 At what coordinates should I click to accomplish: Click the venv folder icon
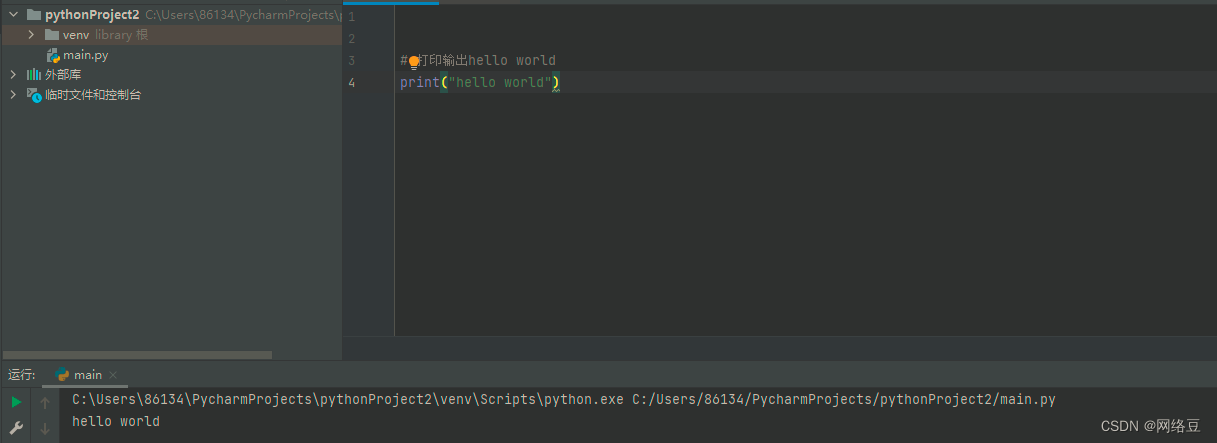pyautogui.click(x=52, y=35)
